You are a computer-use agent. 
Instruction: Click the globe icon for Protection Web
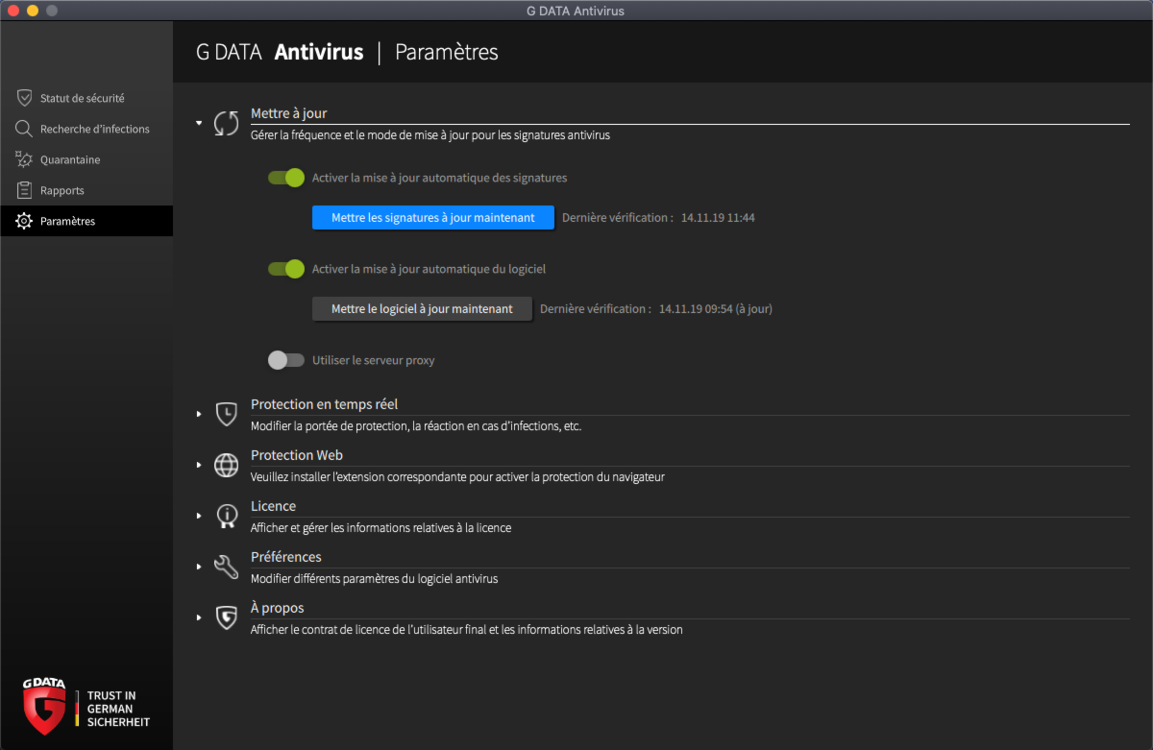(x=226, y=465)
